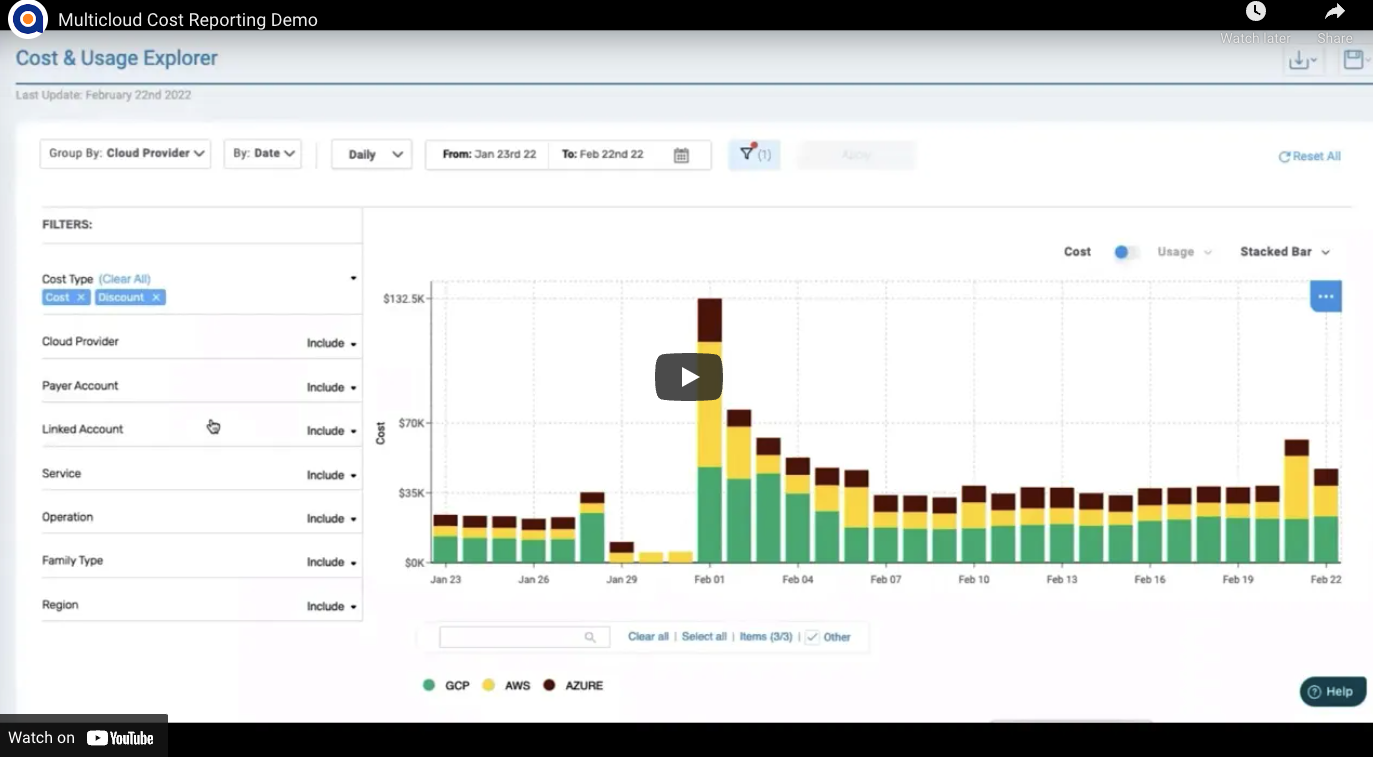Click the disabled Apply button
1373x757 pixels.
coord(856,155)
